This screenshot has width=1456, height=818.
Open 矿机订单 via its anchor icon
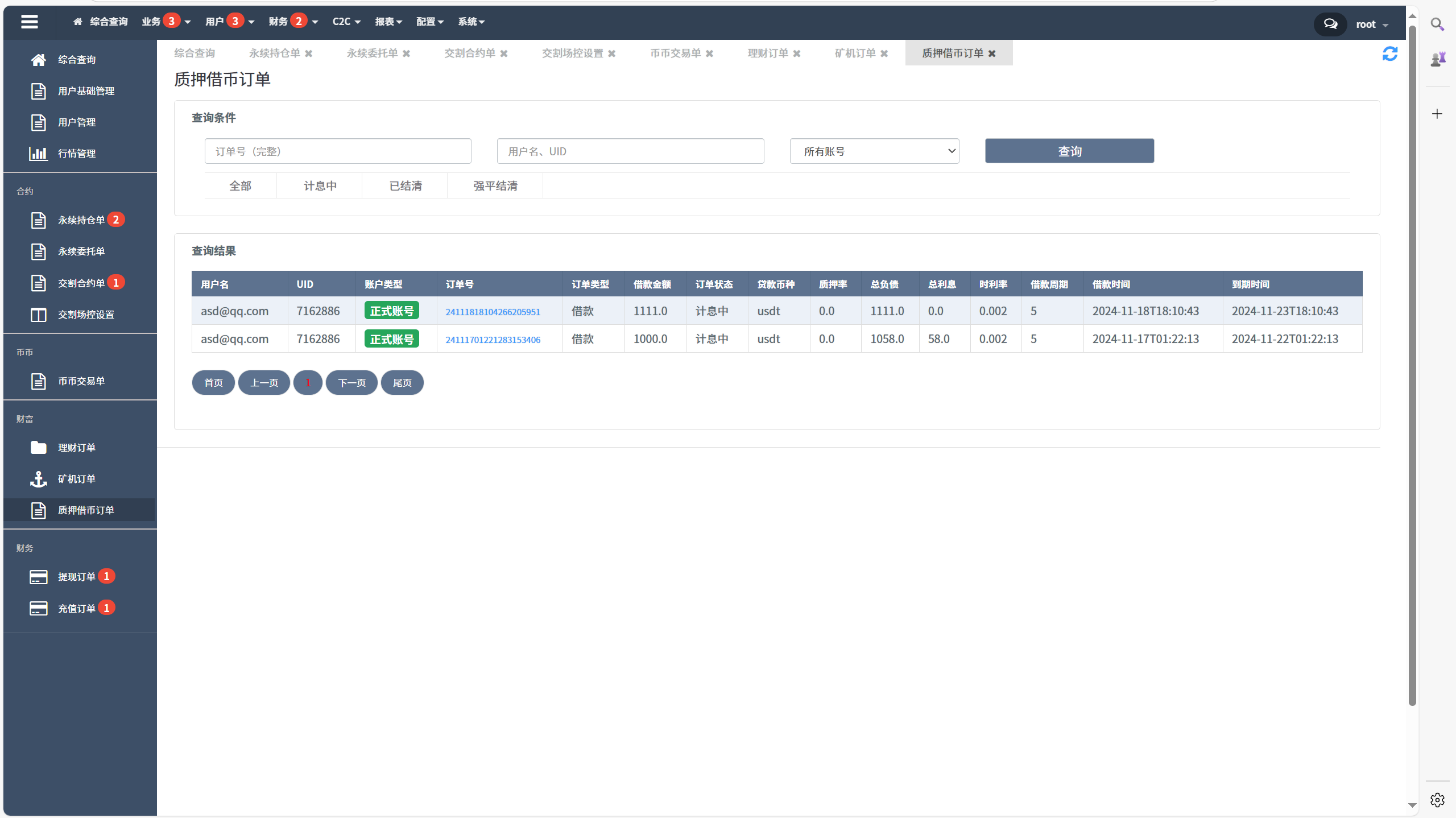click(x=38, y=479)
